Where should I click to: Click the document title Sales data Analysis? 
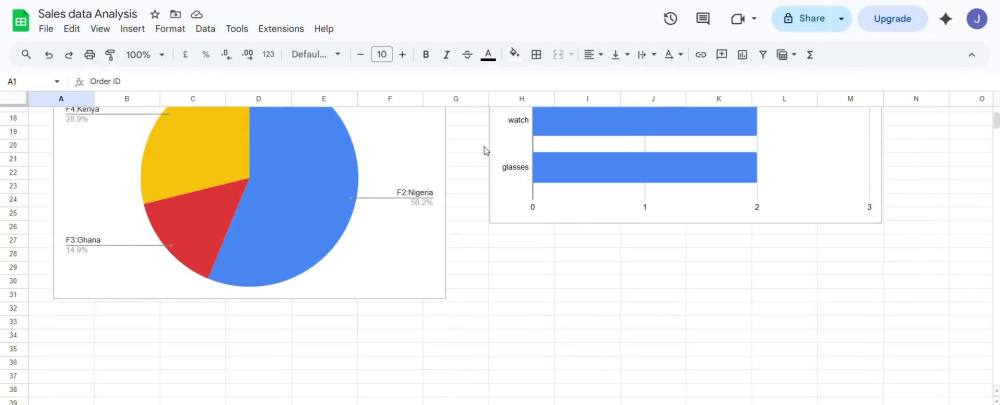pyautogui.click(x=87, y=14)
